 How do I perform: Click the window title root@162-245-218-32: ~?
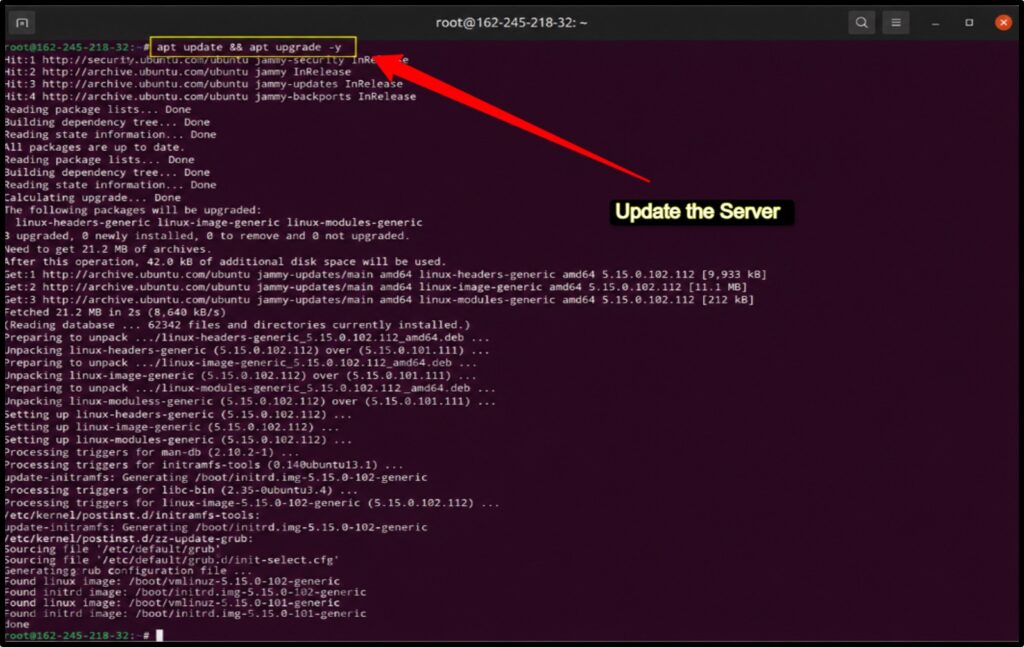point(511,23)
